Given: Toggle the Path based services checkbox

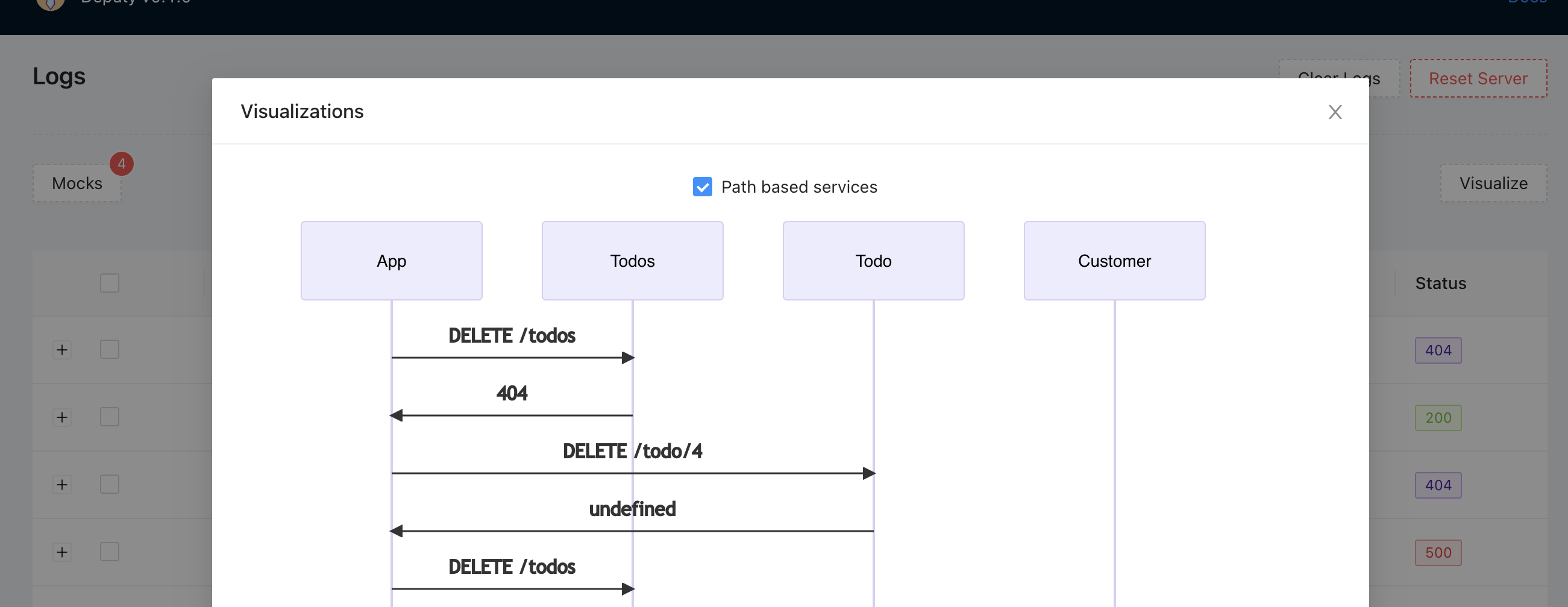Looking at the screenshot, I should [702, 187].
